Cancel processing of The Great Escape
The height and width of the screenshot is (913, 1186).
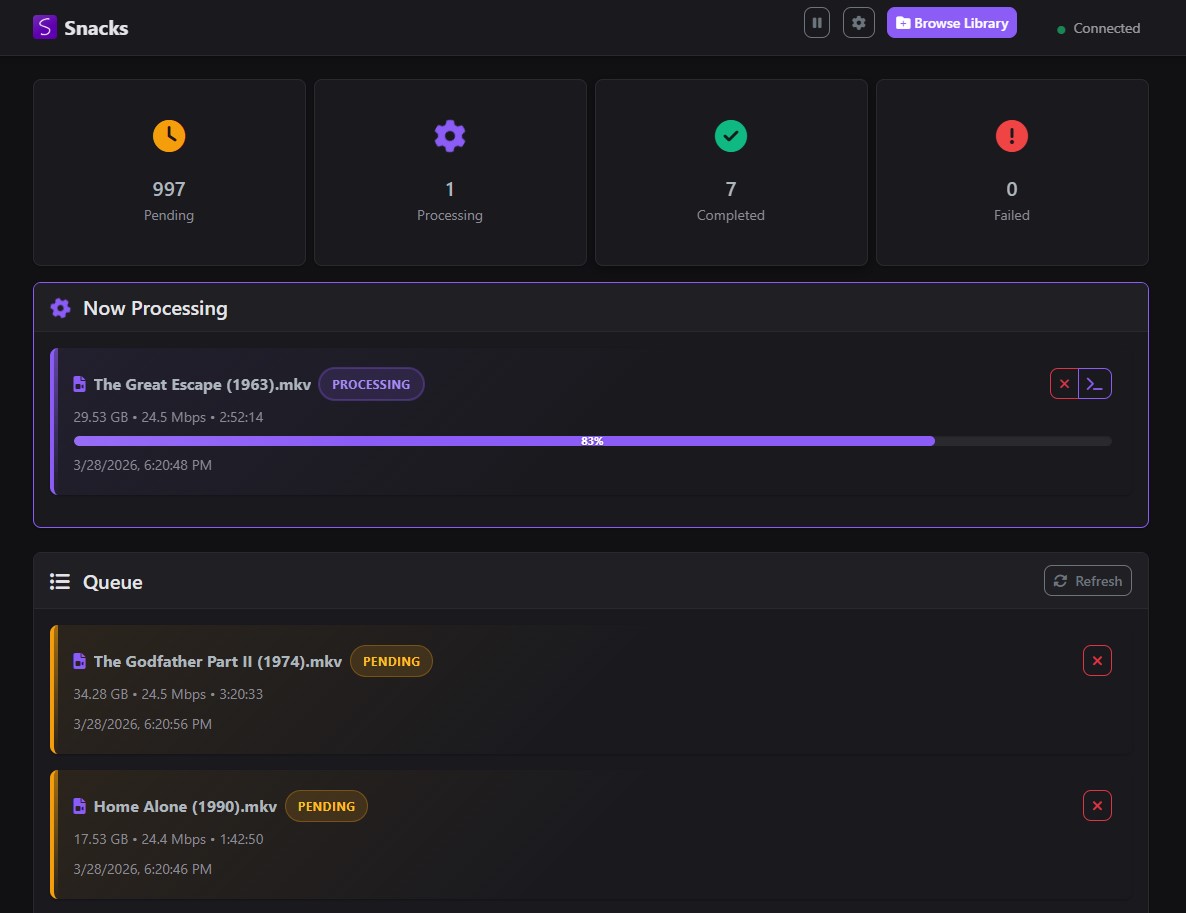coord(1064,383)
